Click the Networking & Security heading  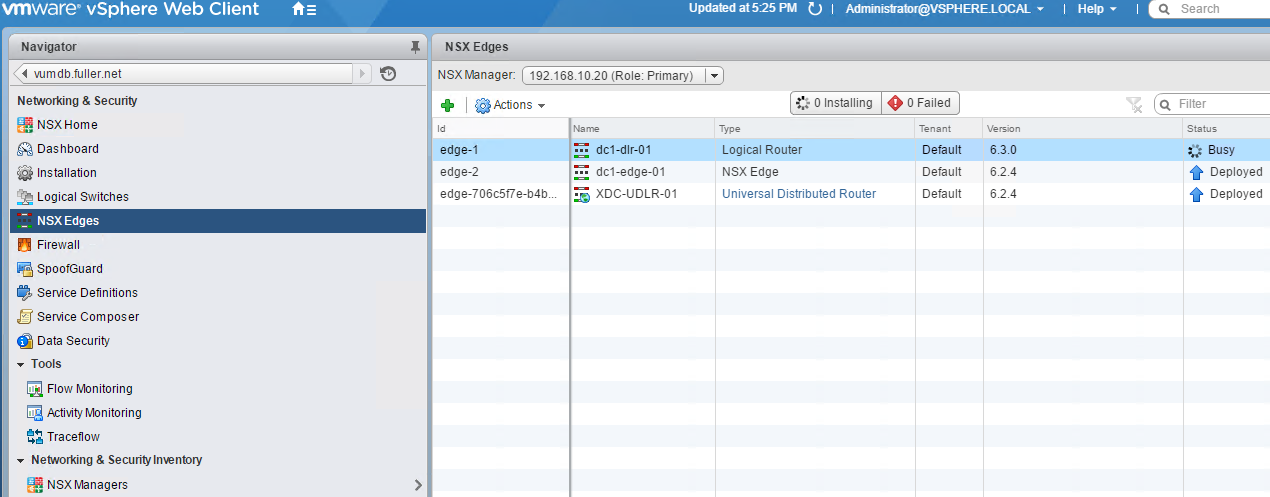click(x=77, y=101)
